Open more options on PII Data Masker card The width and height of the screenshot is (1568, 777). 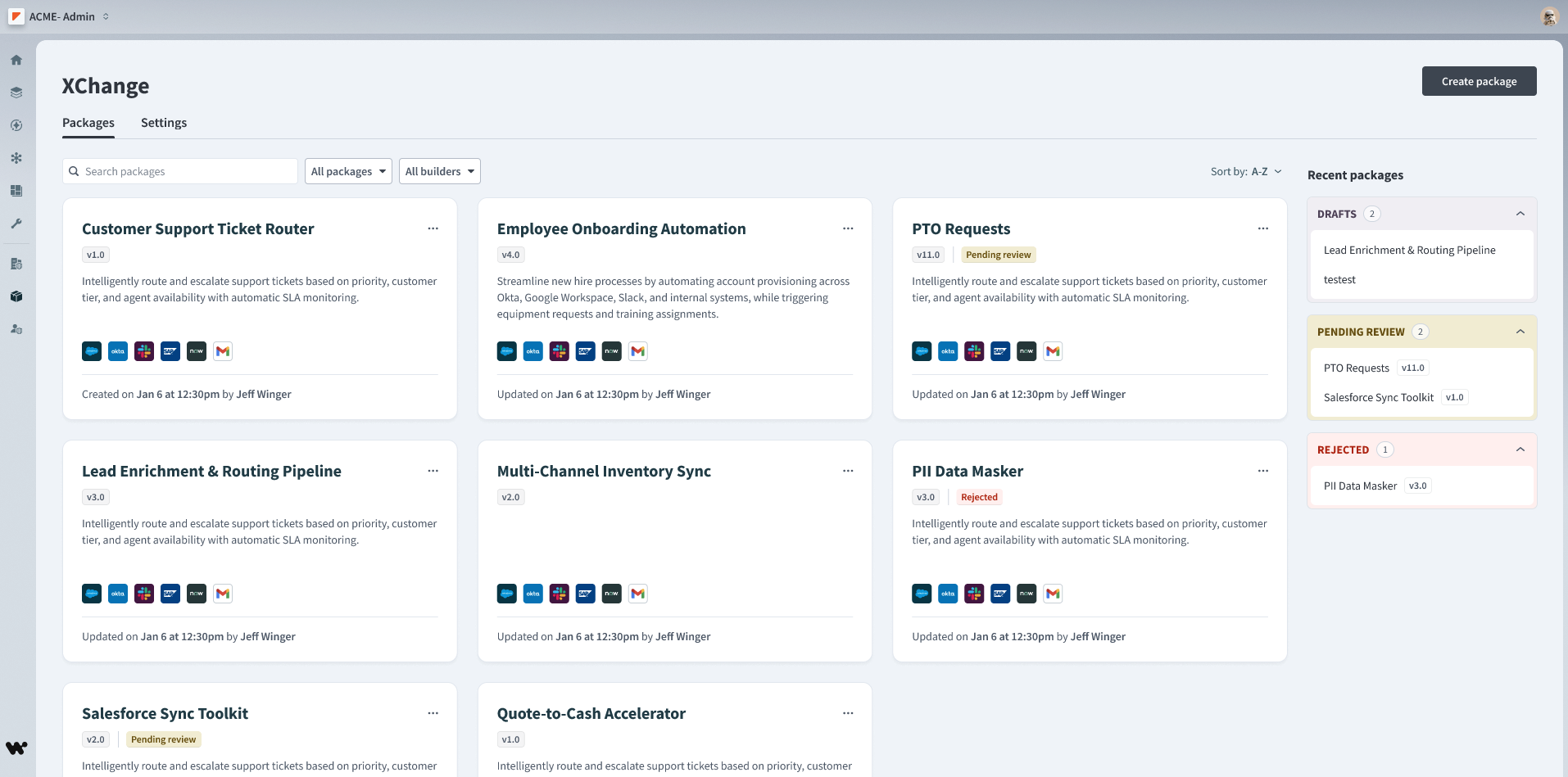click(x=1263, y=471)
